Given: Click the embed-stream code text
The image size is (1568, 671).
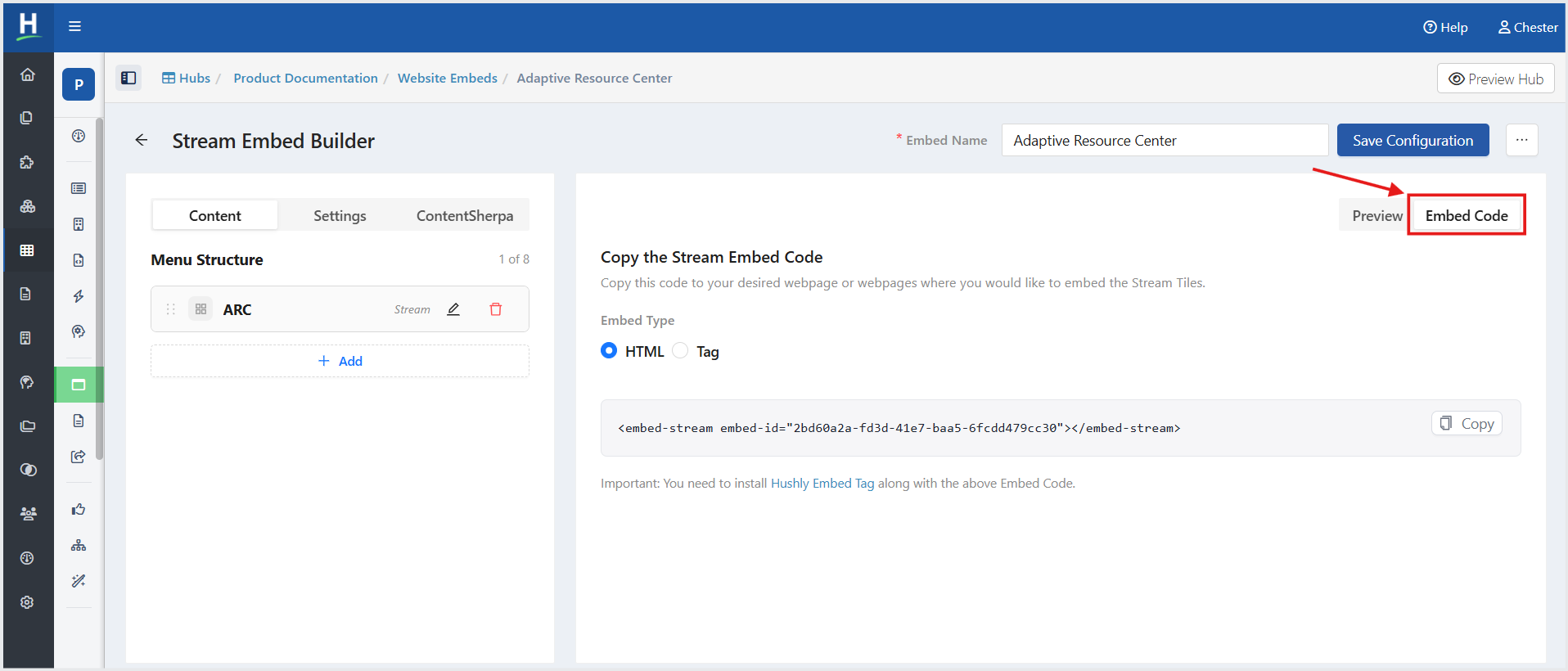Looking at the screenshot, I should pos(899,428).
